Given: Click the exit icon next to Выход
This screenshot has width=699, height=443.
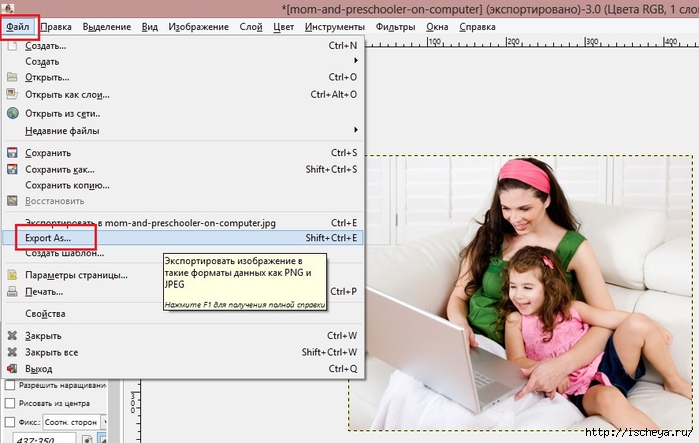Looking at the screenshot, I should 12,369.
